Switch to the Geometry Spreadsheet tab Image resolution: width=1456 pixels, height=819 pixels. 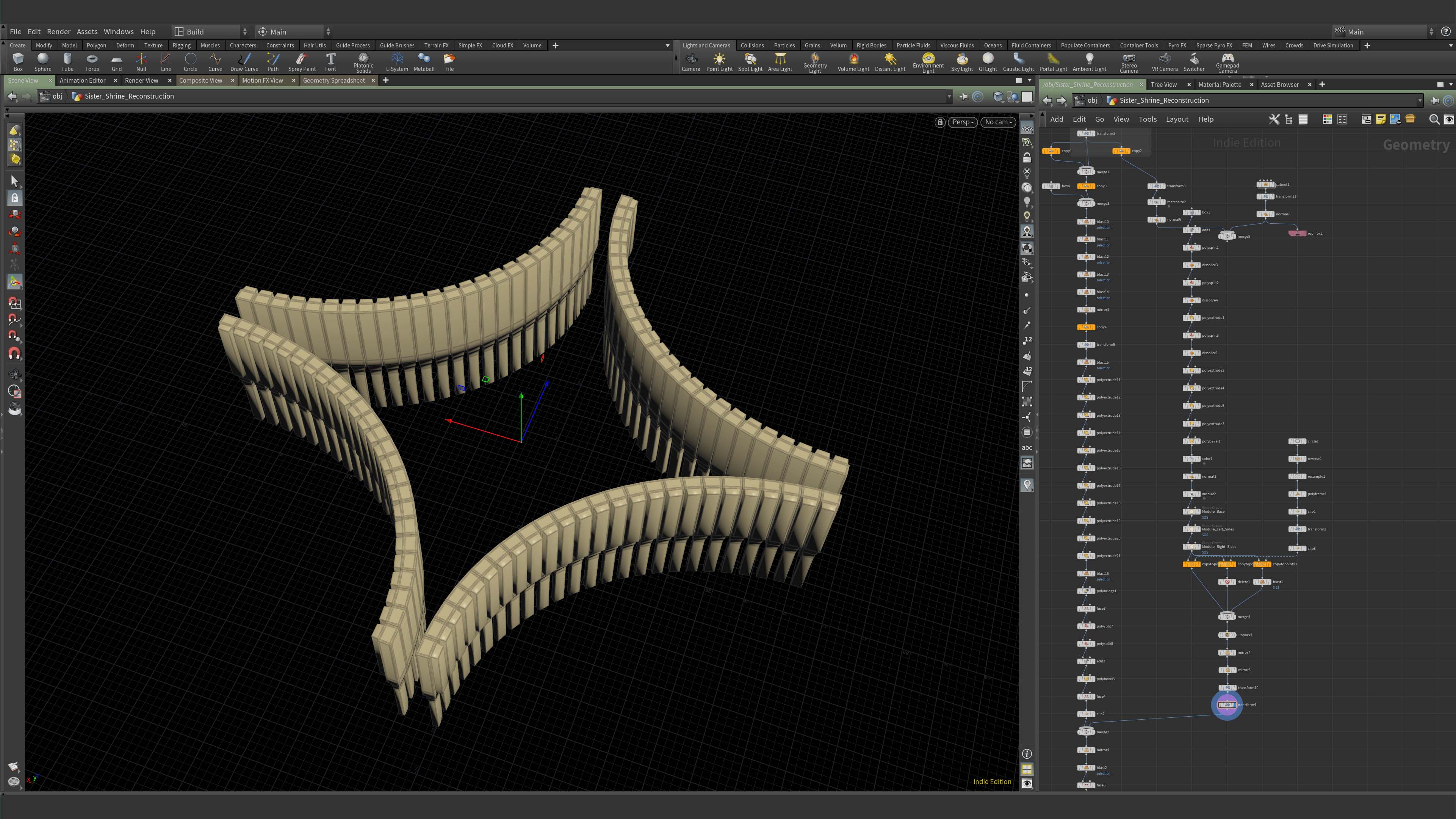(335, 80)
